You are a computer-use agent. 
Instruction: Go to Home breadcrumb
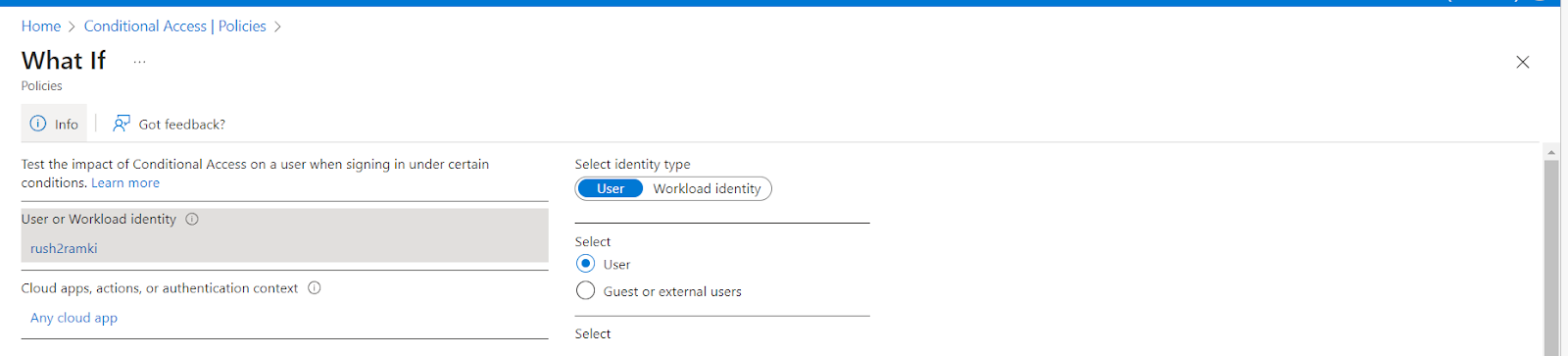point(41,26)
